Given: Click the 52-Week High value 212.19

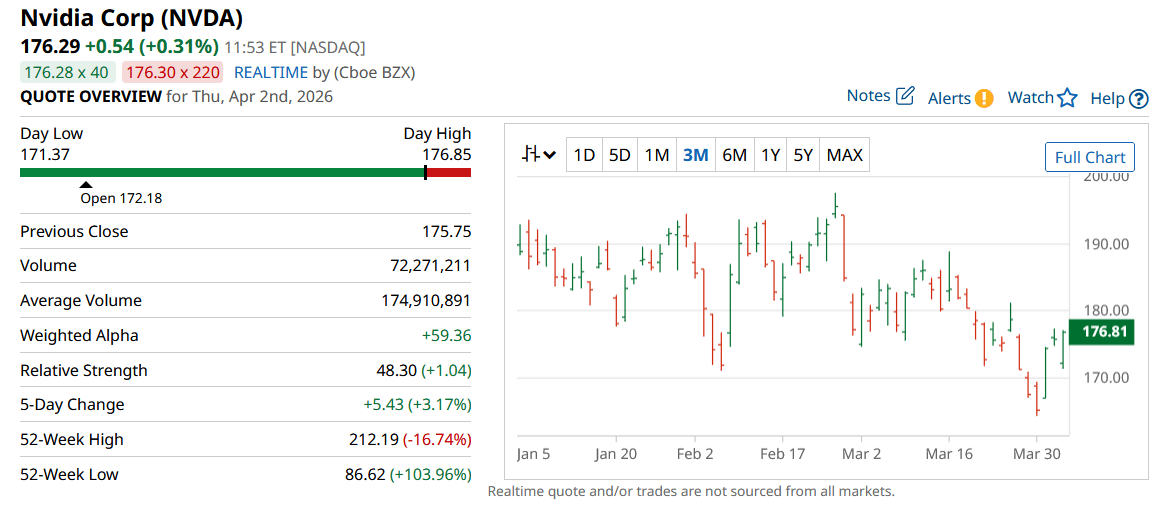Looking at the screenshot, I should (x=374, y=439).
